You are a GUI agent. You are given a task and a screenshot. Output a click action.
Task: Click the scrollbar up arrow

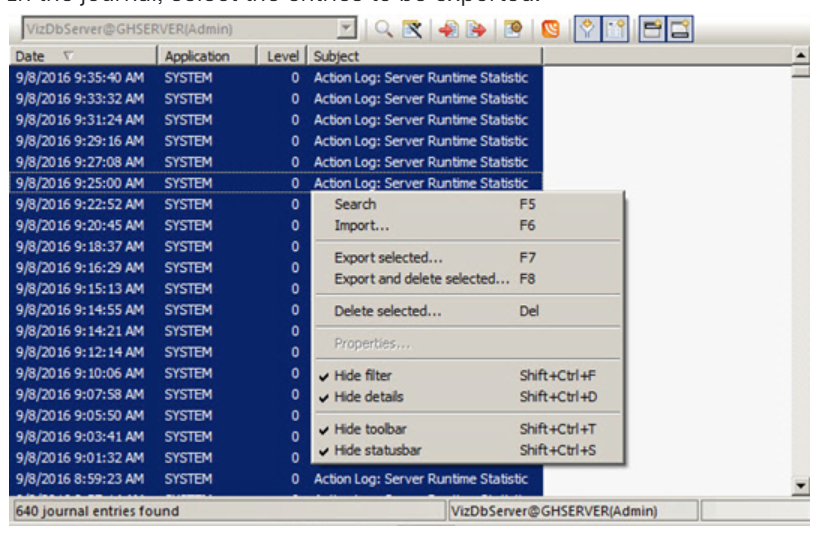[x=801, y=55]
